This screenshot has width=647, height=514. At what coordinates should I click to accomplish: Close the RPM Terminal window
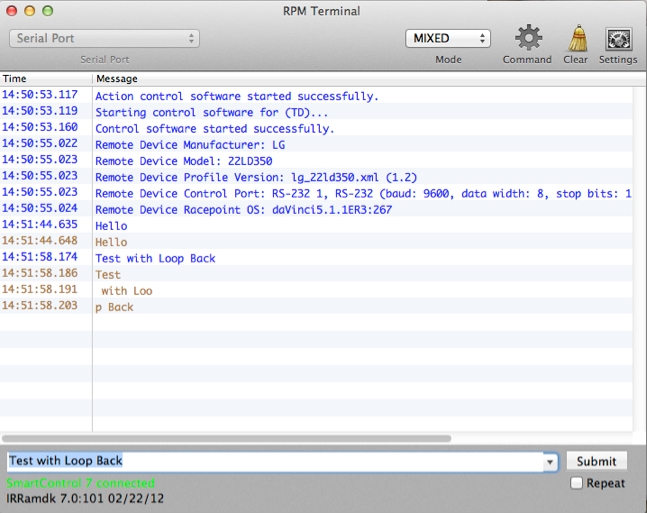click(x=12, y=11)
